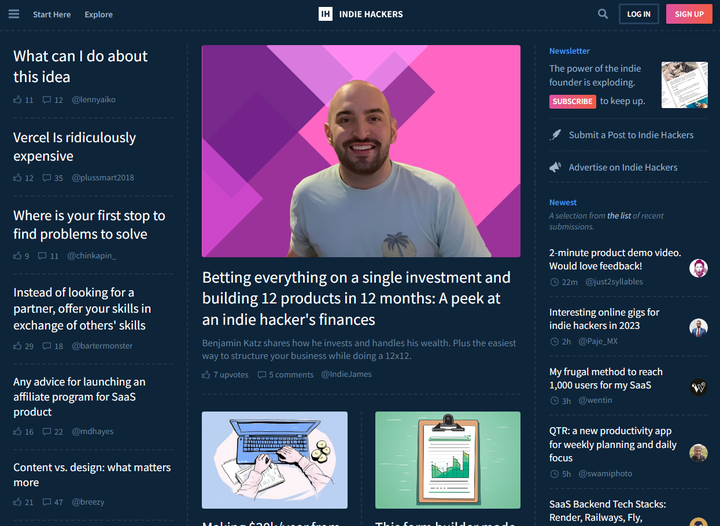The width and height of the screenshot is (720, 526).
Task: Open the featured article hero image
Action: point(361,151)
